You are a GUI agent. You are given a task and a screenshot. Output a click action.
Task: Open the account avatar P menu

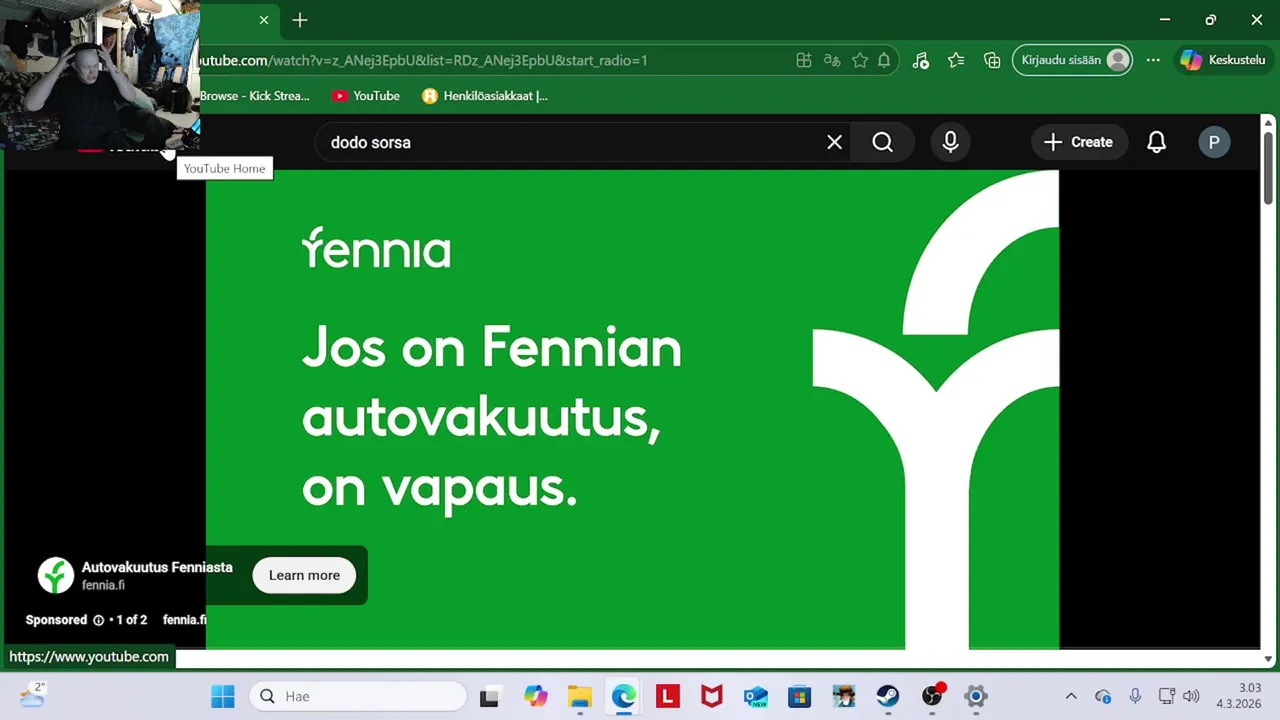[1213, 142]
